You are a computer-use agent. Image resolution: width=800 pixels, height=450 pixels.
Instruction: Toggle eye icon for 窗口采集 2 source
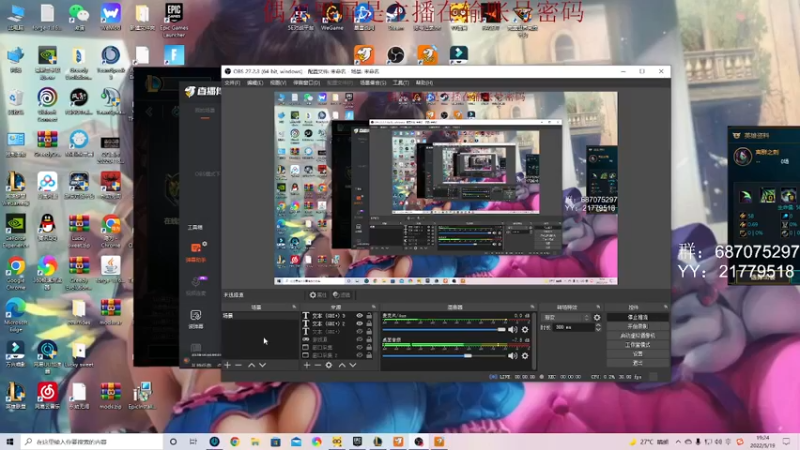tap(360, 355)
